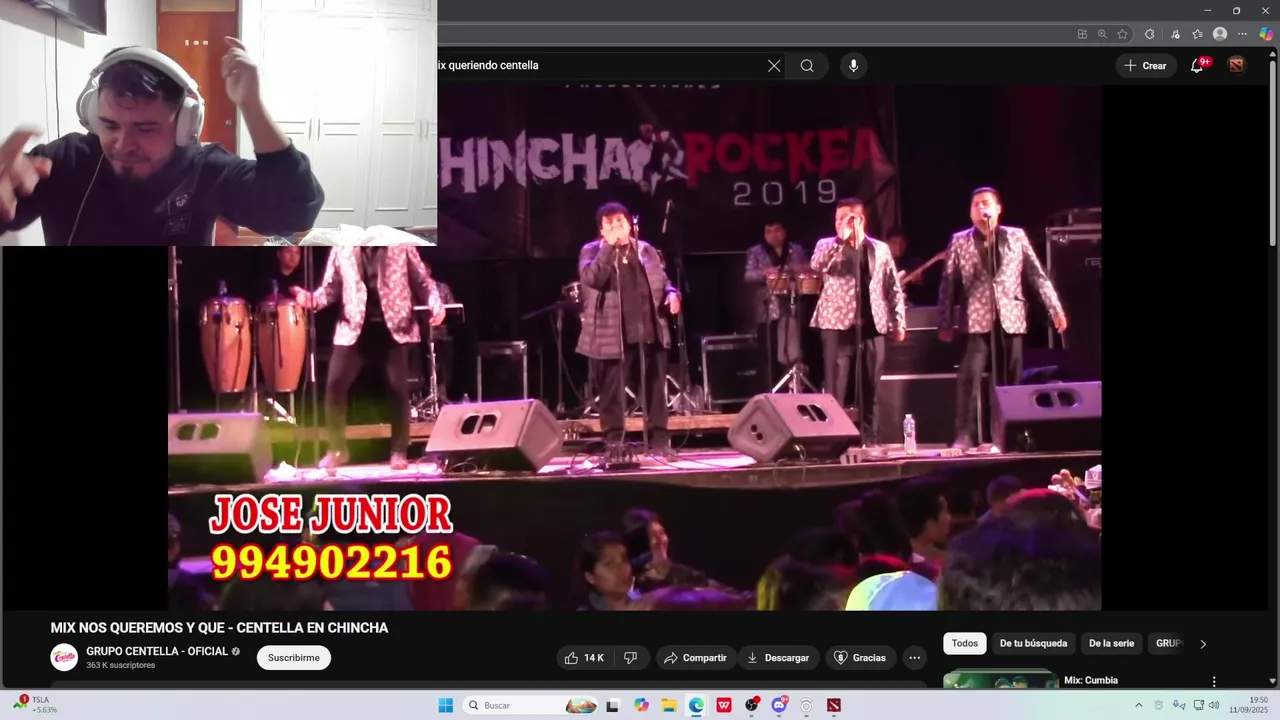Click the Edge media music note icon

[x=1174, y=34]
